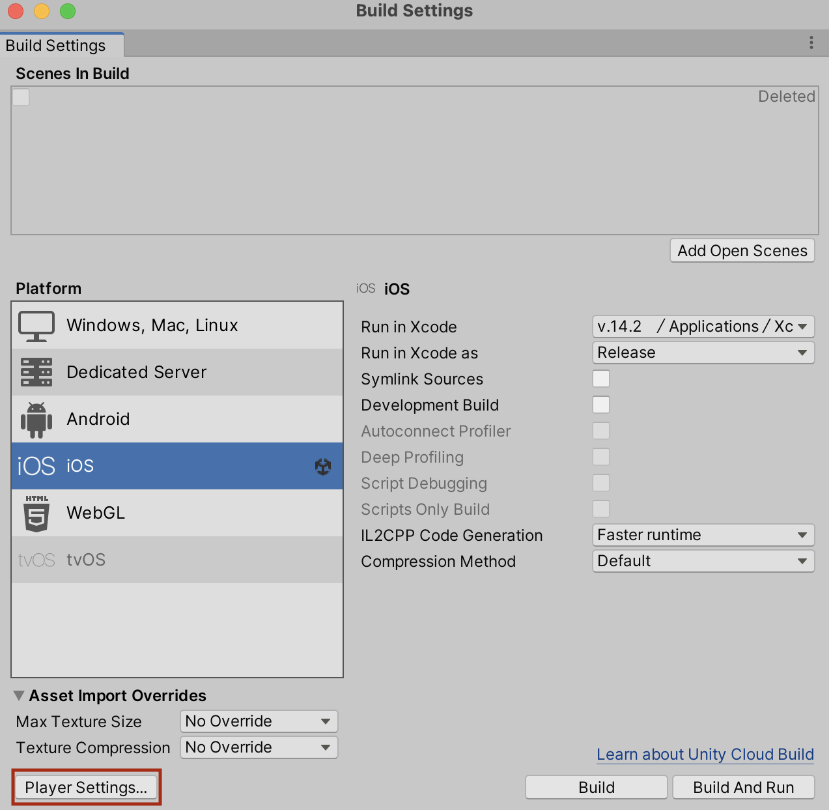Click the iOS platform icon in list
The width and height of the screenshot is (829, 810).
[37, 466]
